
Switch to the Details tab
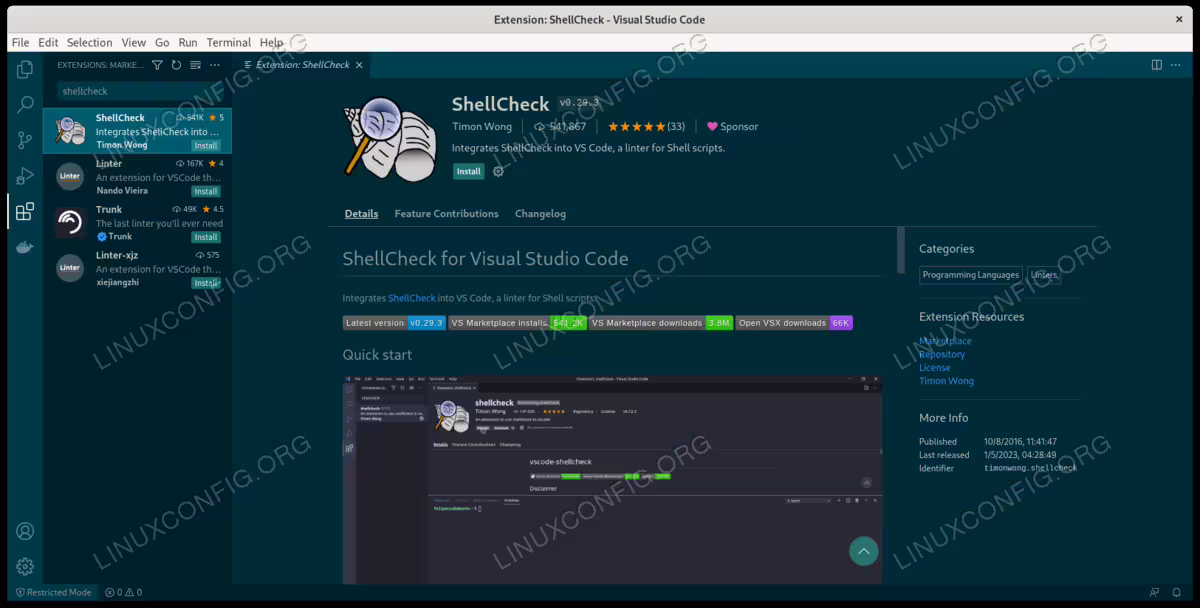point(361,214)
